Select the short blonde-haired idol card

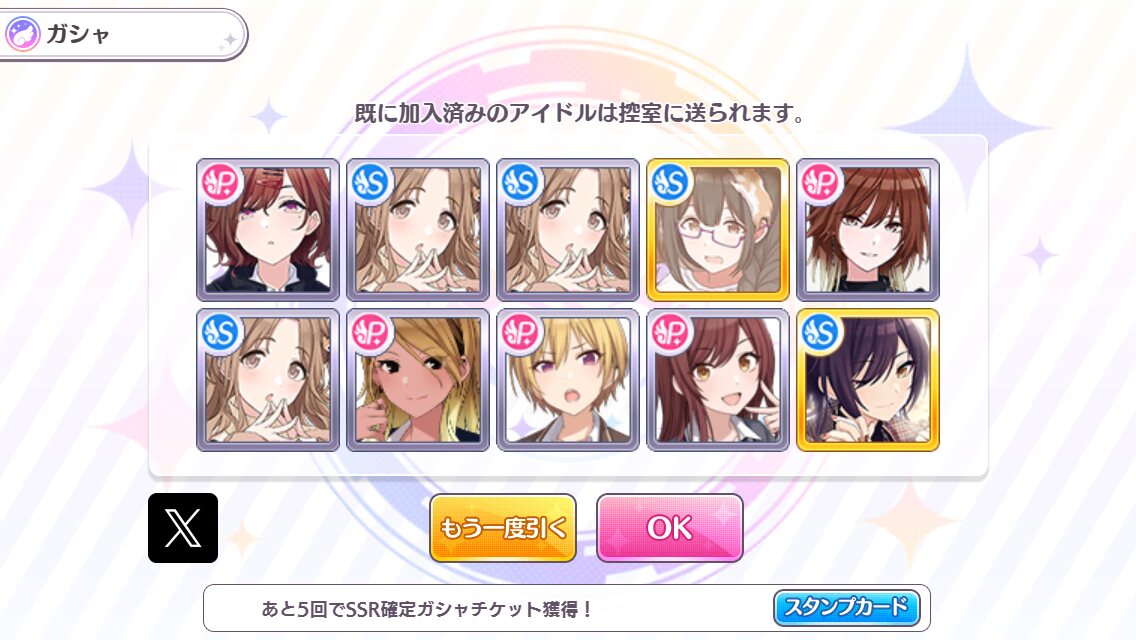[568, 380]
